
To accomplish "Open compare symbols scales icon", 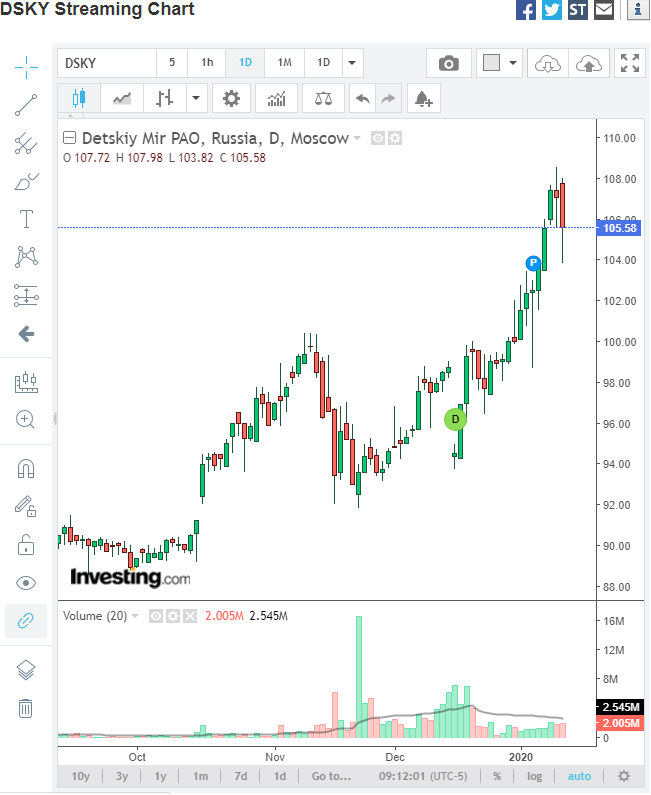I will [323, 98].
